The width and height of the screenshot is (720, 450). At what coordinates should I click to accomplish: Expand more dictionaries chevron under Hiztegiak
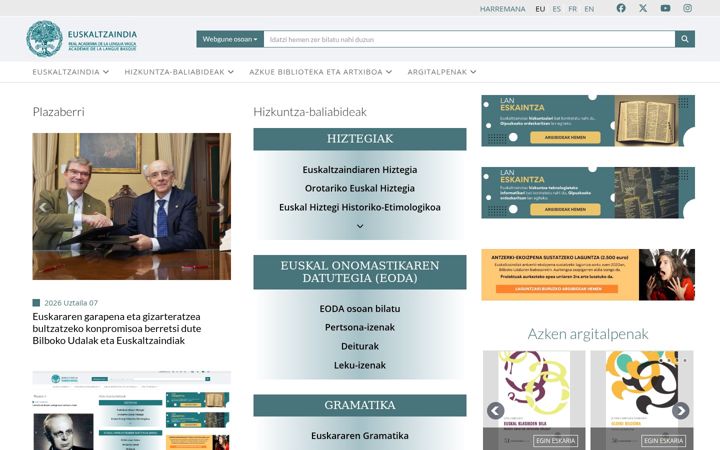coord(360,226)
